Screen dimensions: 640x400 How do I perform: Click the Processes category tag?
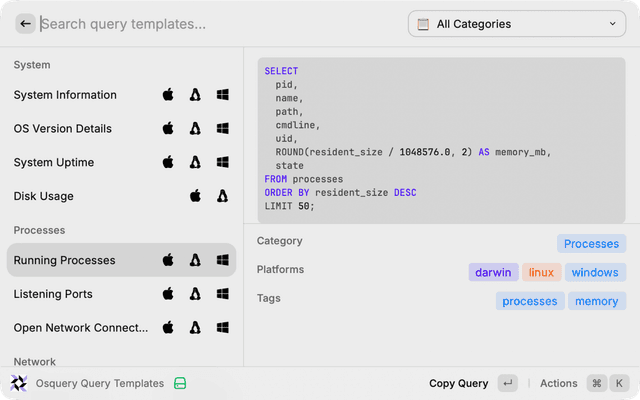(x=591, y=243)
